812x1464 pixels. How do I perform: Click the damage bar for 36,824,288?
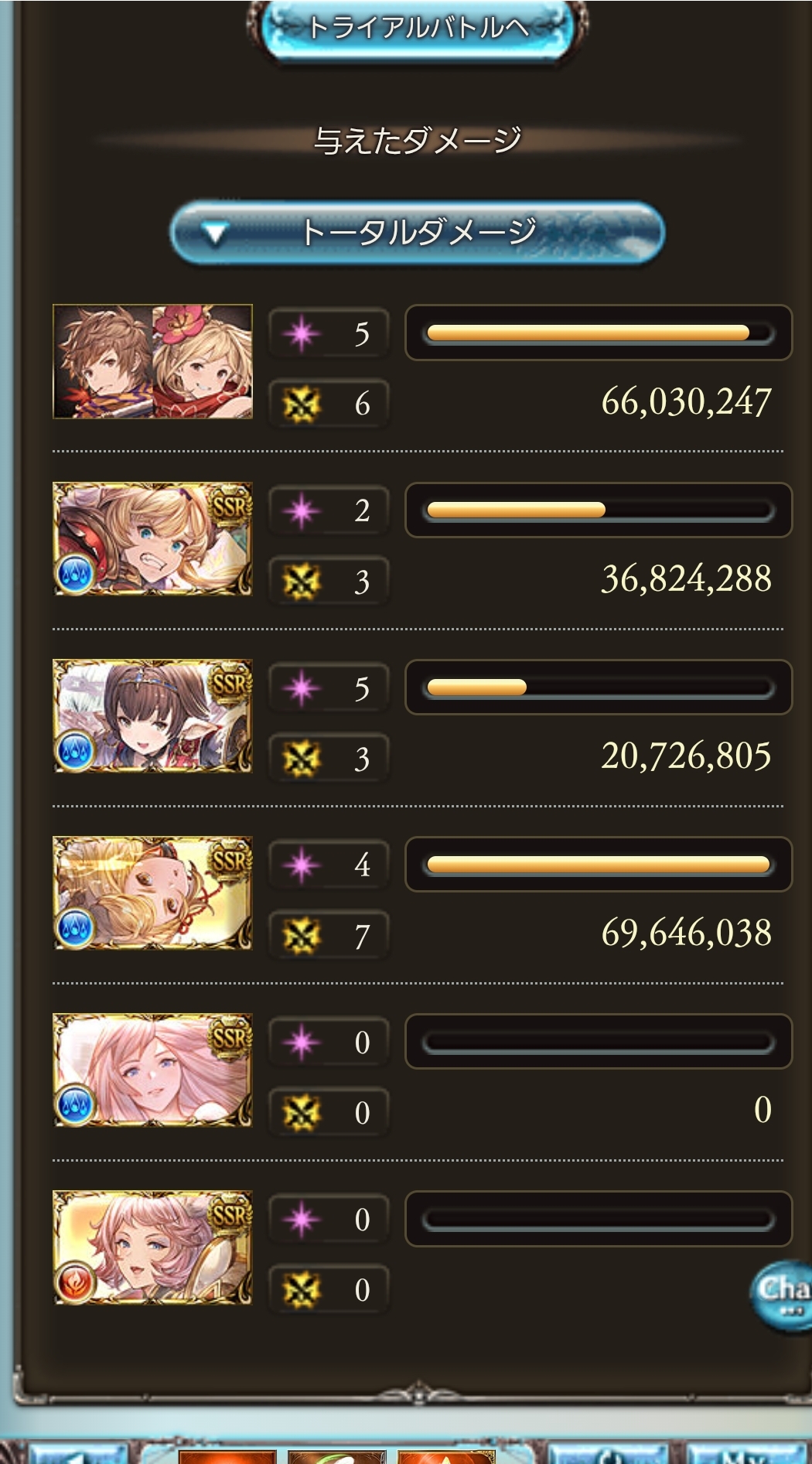pos(599,510)
